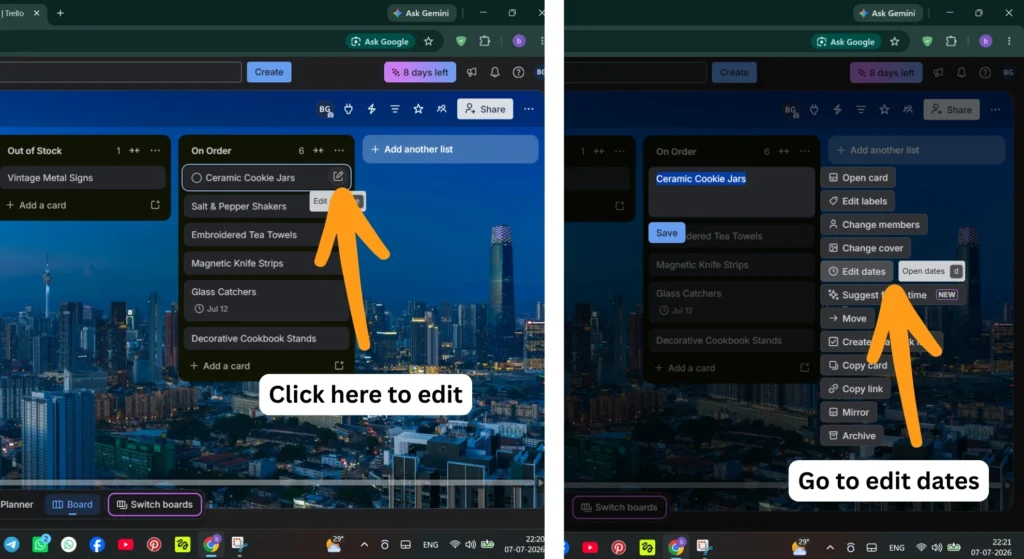Open the Power-Ups plug icon in left screenshot

348,109
